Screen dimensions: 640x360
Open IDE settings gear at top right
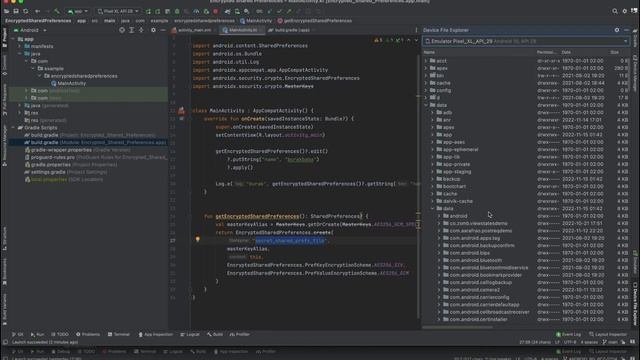624,11
